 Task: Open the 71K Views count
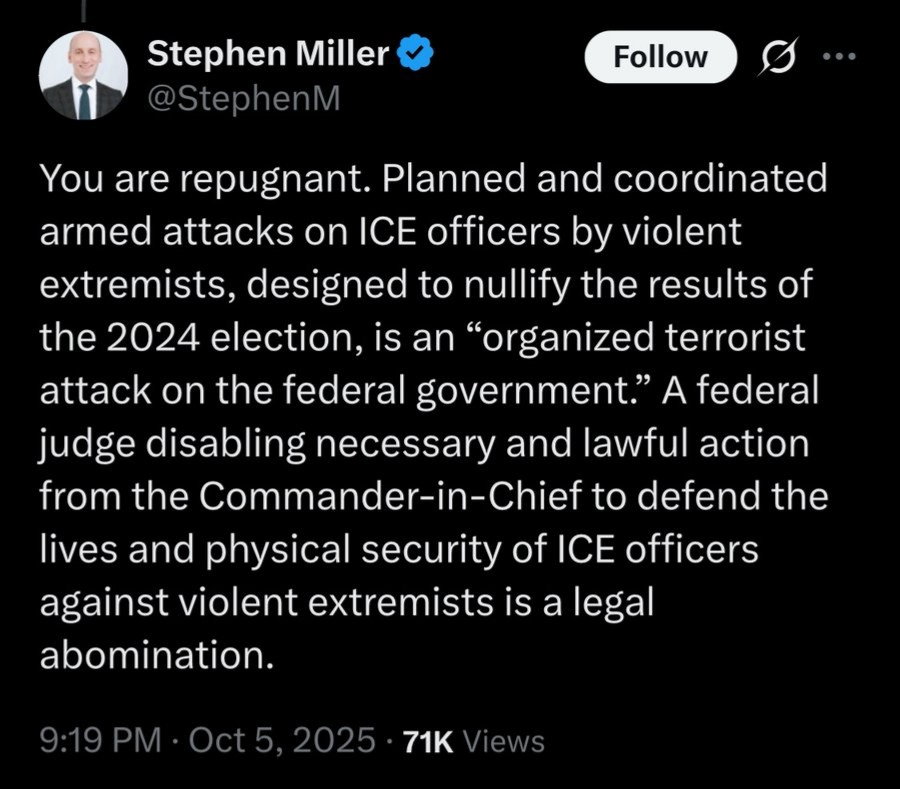472,741
